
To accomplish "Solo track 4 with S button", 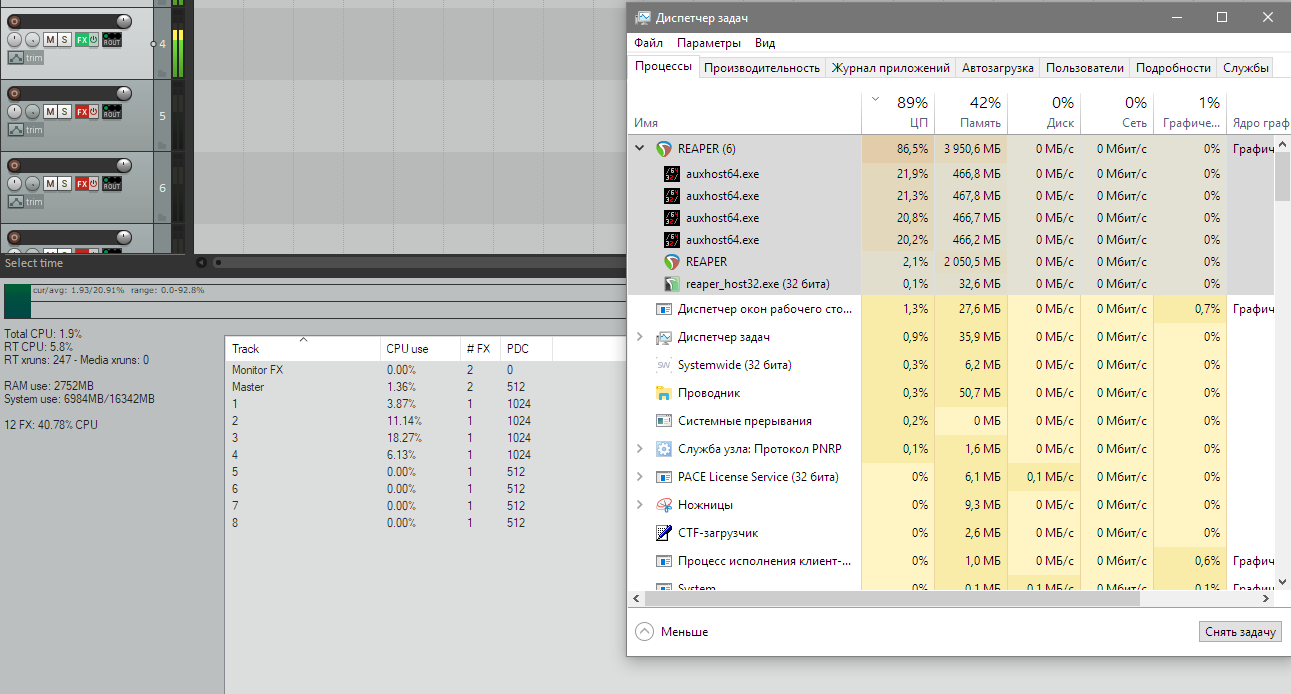I will pyautogui.click(x=64, y=39).
